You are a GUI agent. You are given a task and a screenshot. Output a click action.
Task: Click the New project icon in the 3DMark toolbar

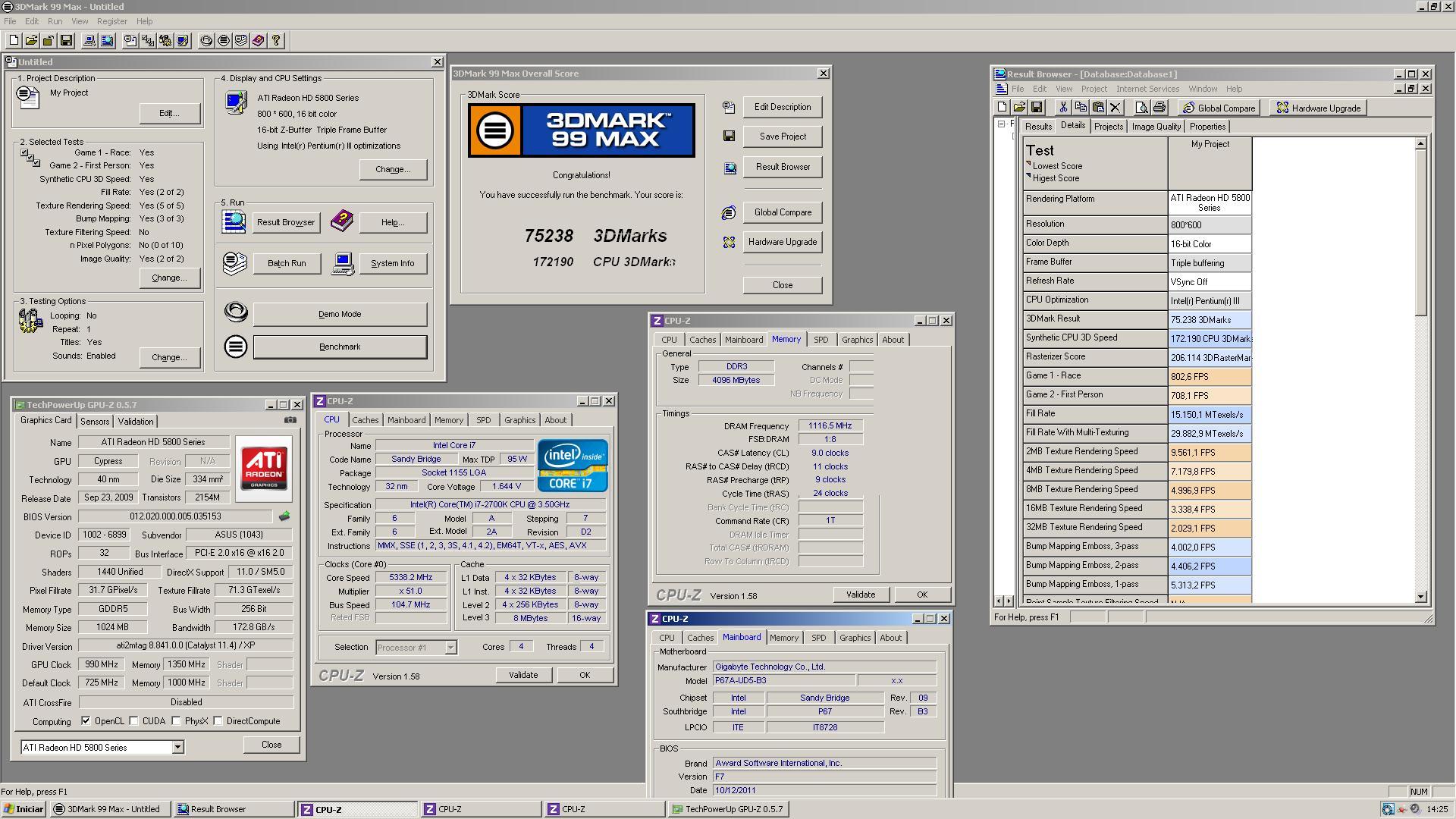14,41
